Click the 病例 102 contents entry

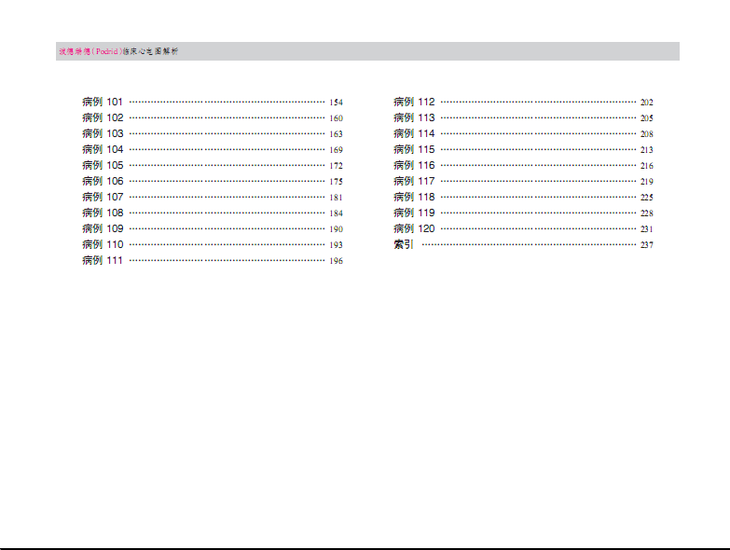point(102,118)
